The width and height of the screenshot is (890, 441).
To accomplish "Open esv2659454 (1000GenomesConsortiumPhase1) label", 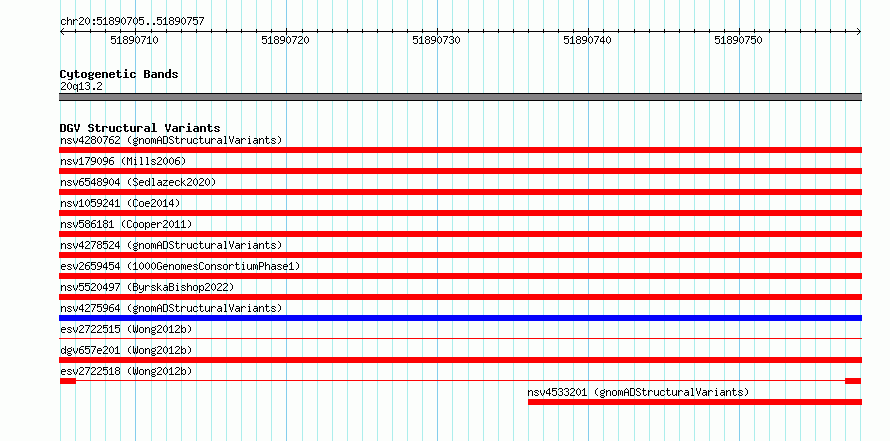I will tap(180, 266).
